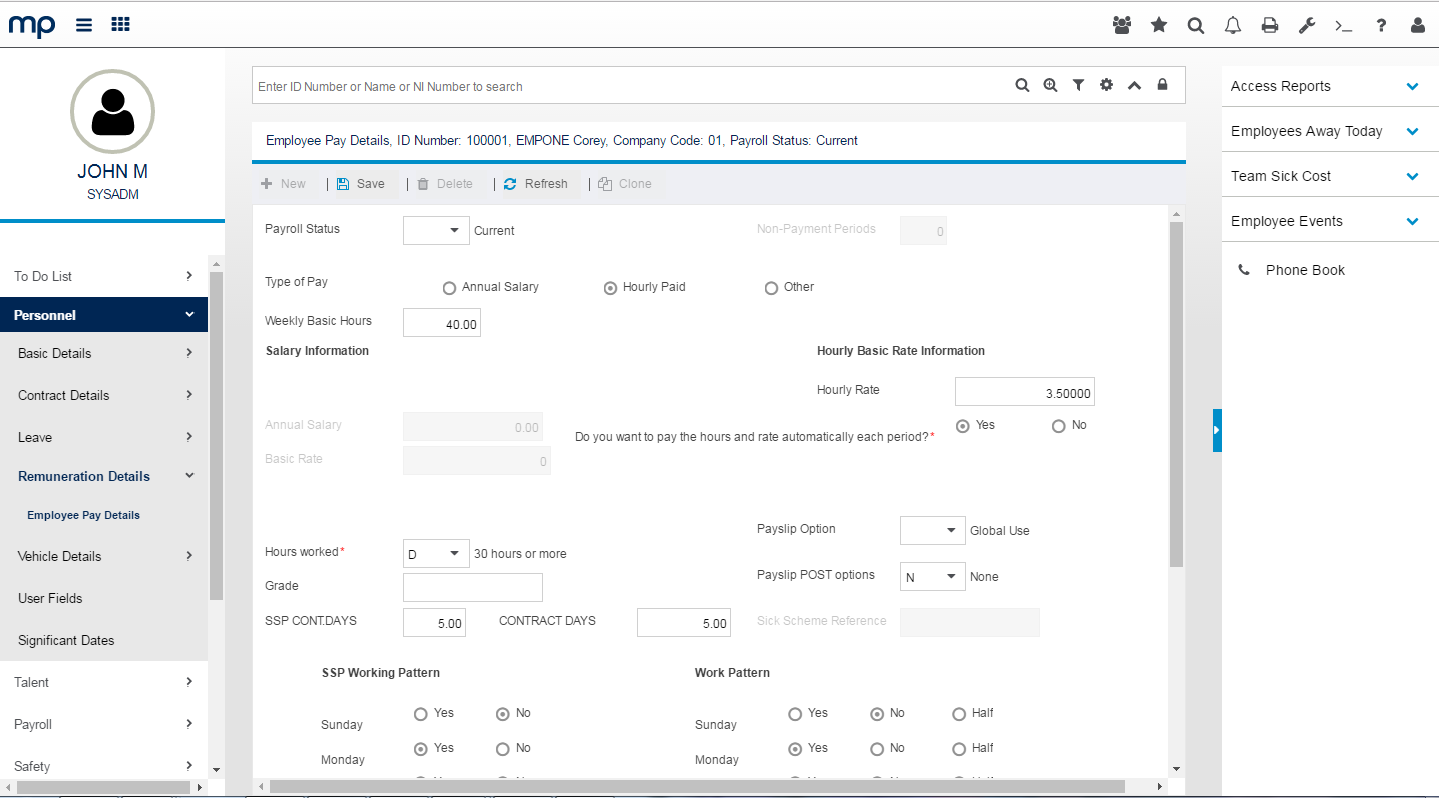The height and width of the screenshot is (798, 1439).
Task: Click the sidebar vertical scrollbar thumb
Action: click(216, 435)
